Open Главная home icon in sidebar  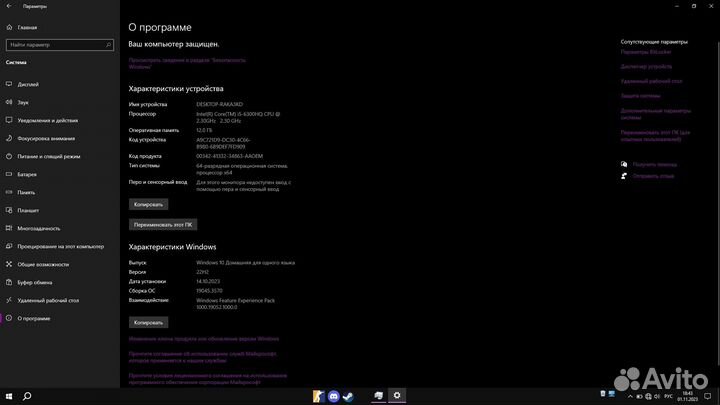click(x=9, y=28)
